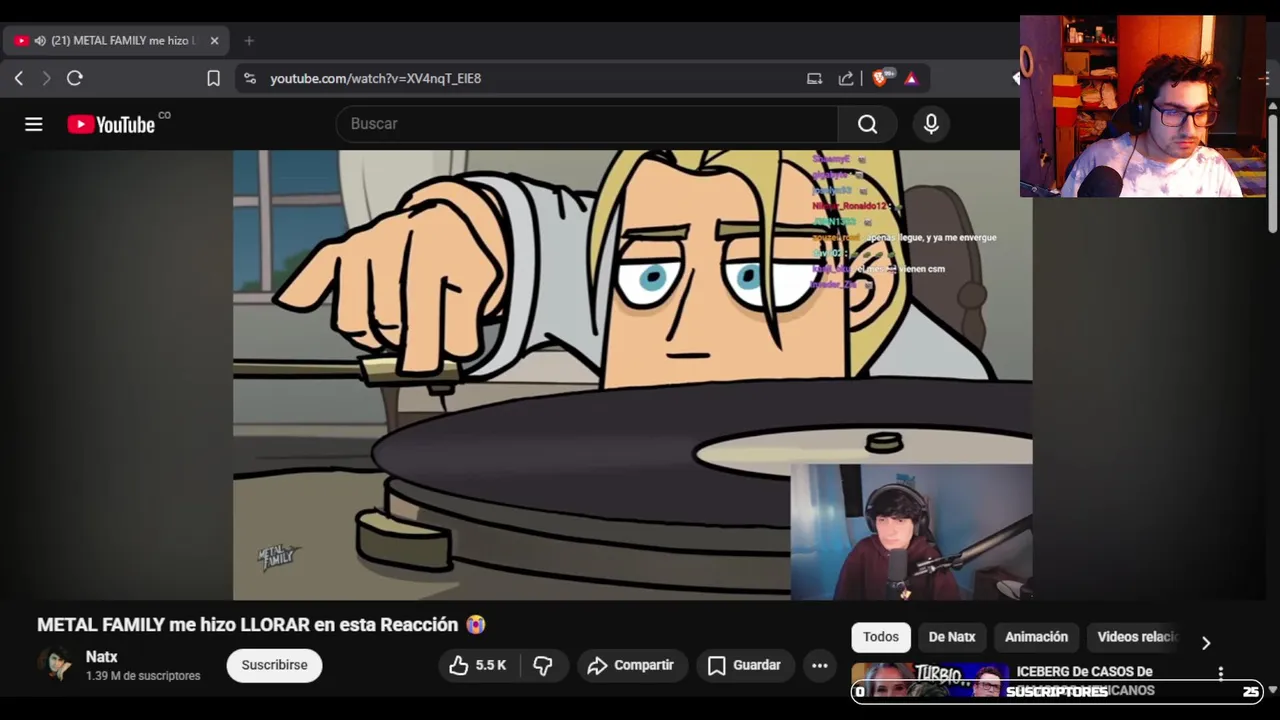Select the Todos filter chip
The image size is (1280, 720).
pyautogui.click(x=881, y=637)
